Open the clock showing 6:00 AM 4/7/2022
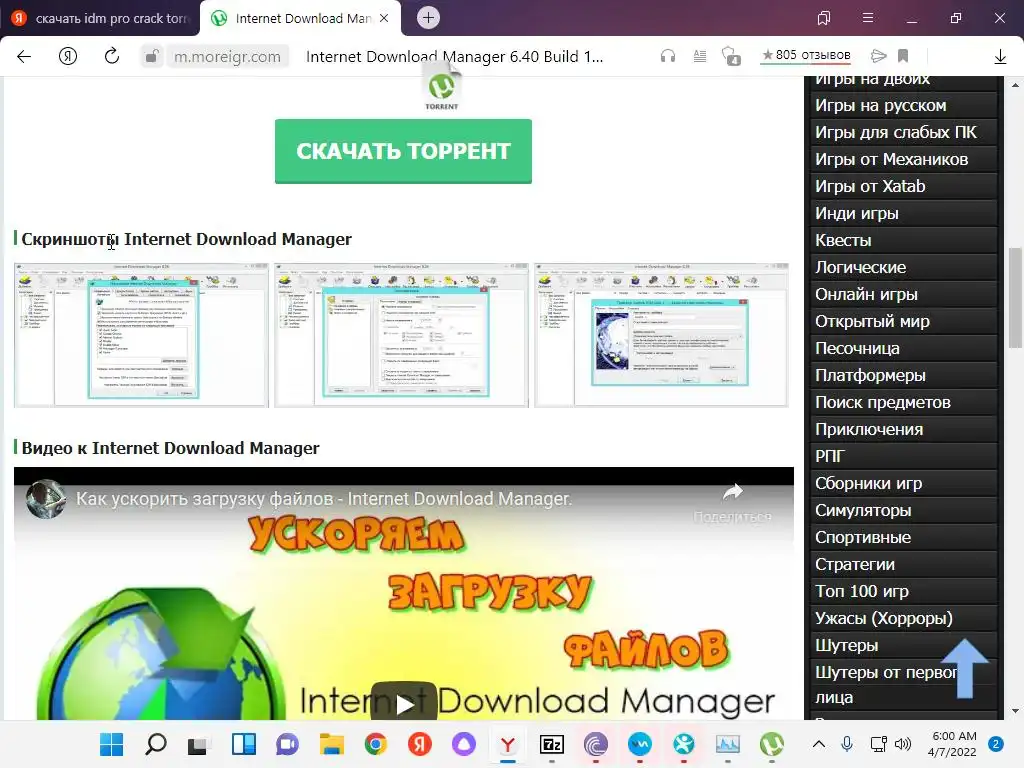Image resolution: width=1024 pixels, height=768 pixels. 953,744
